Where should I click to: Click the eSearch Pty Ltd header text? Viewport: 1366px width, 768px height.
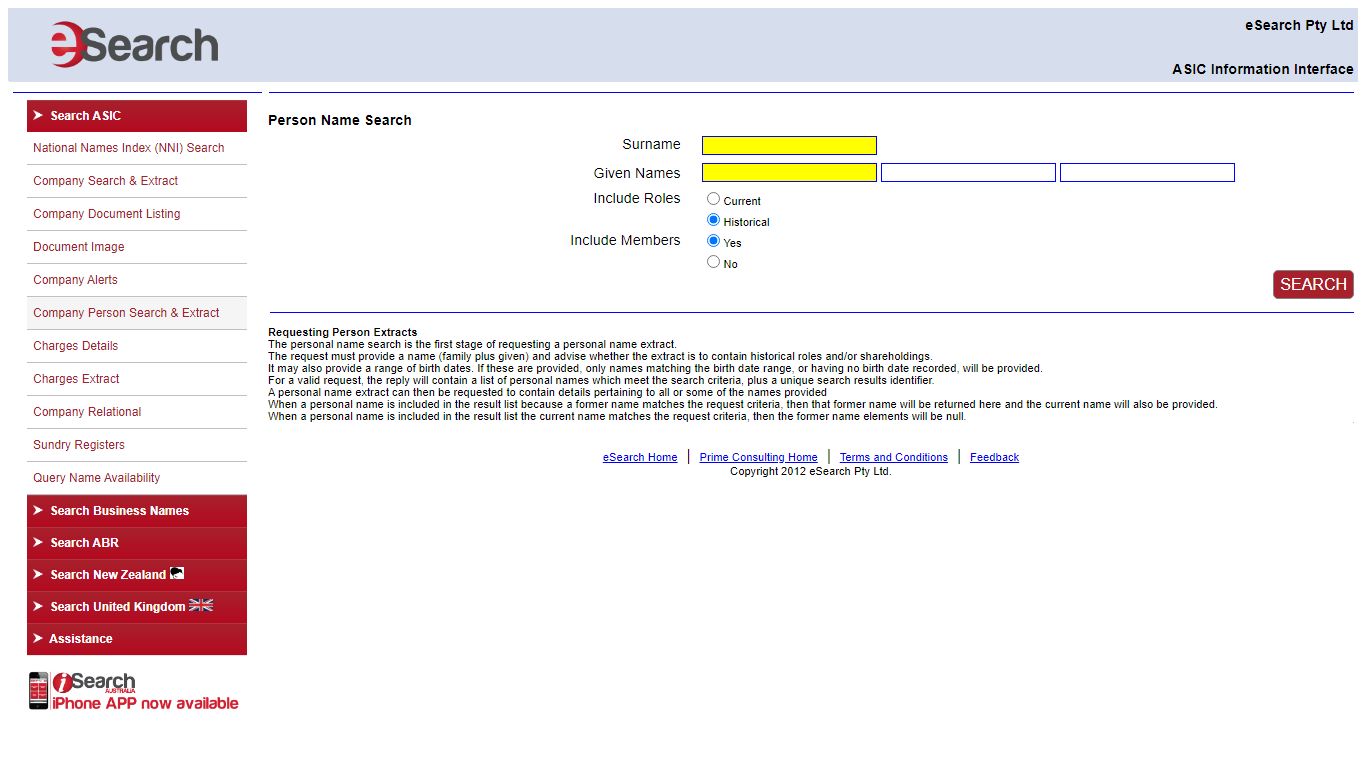[1299, 25]
